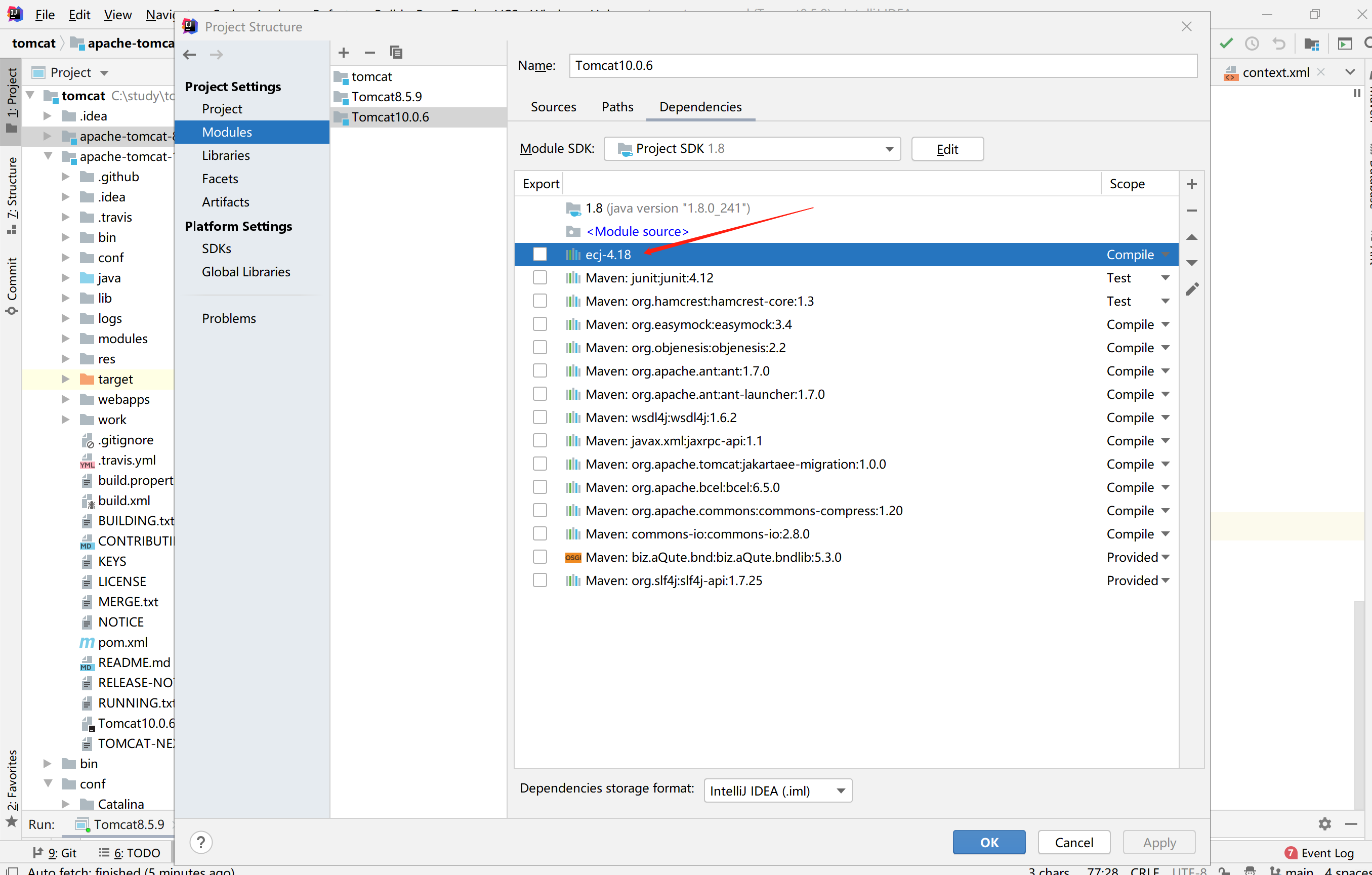Open the Git tool window button
The image size is (1372, 875).
(x=55, y=852)
